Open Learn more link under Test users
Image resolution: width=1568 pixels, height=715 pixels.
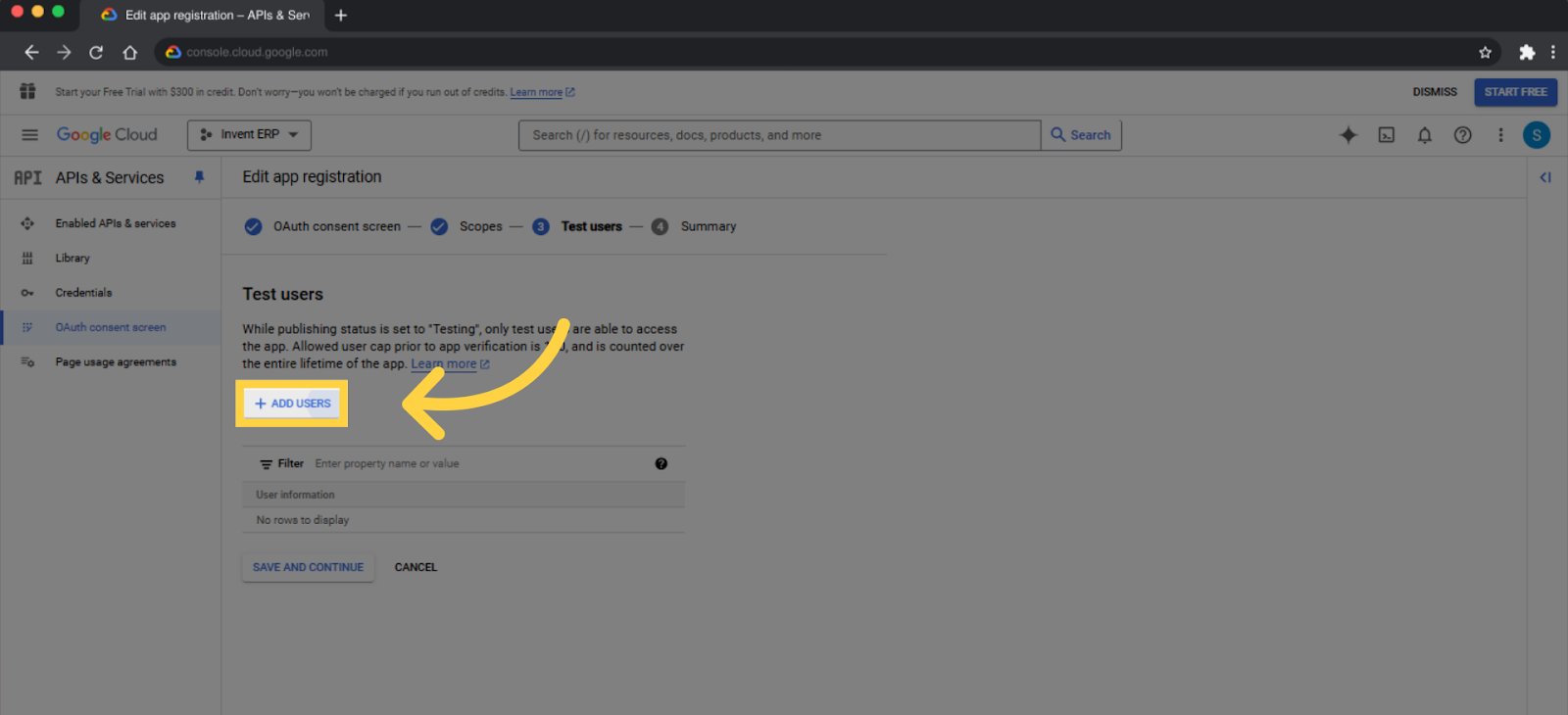click(x=450, y=363)
